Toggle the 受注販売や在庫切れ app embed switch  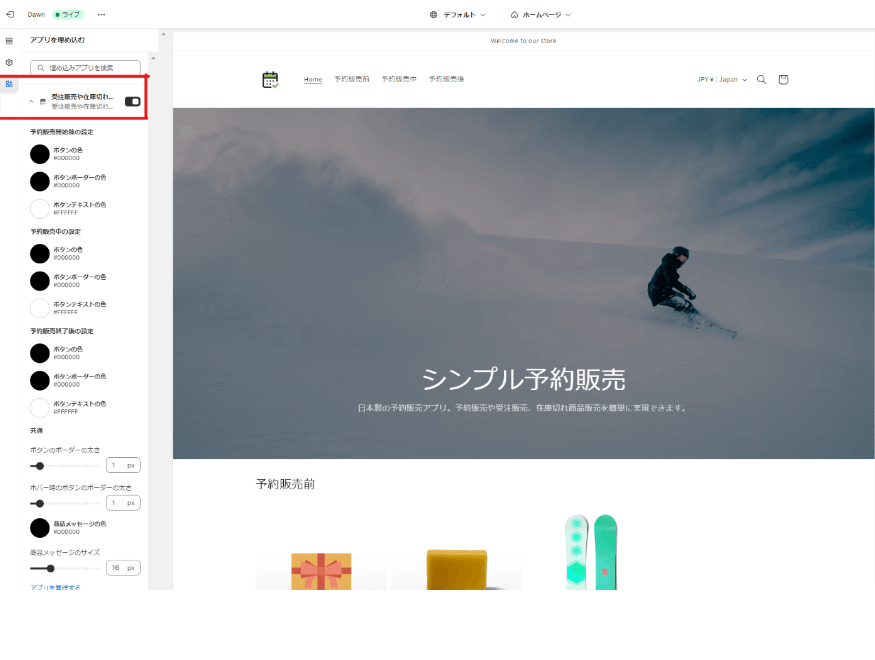point(132,102)
